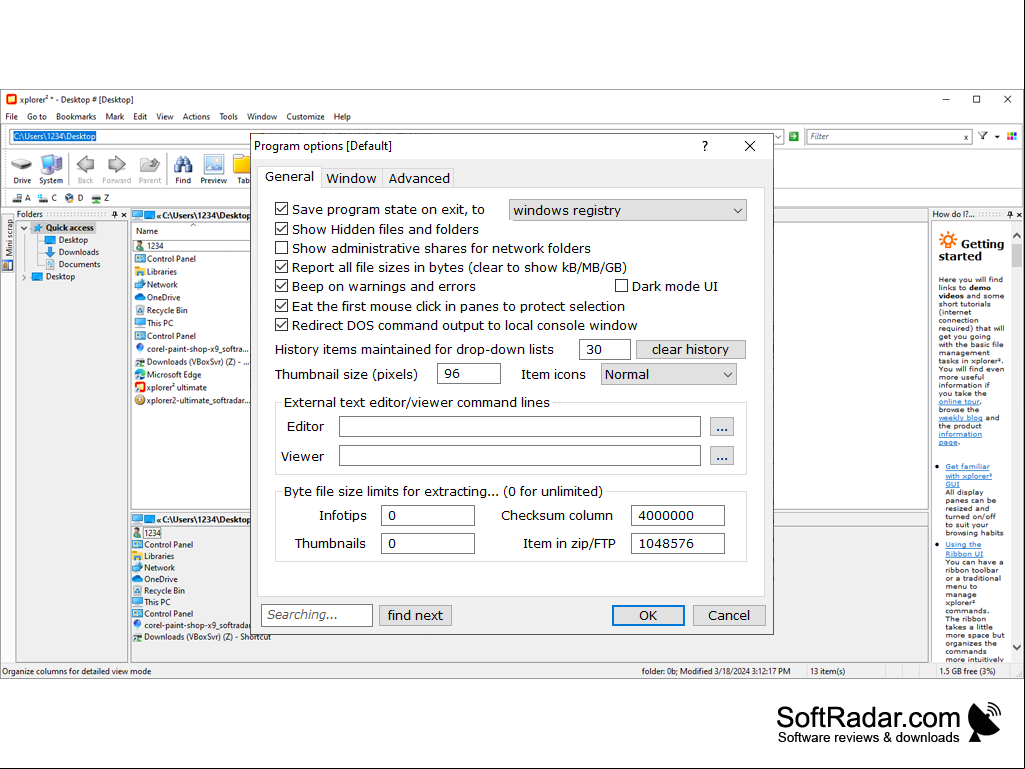Toggle Save program state on exit checkbox
Viewport: 1025px width, 769px height.
[x=282, y=209]
